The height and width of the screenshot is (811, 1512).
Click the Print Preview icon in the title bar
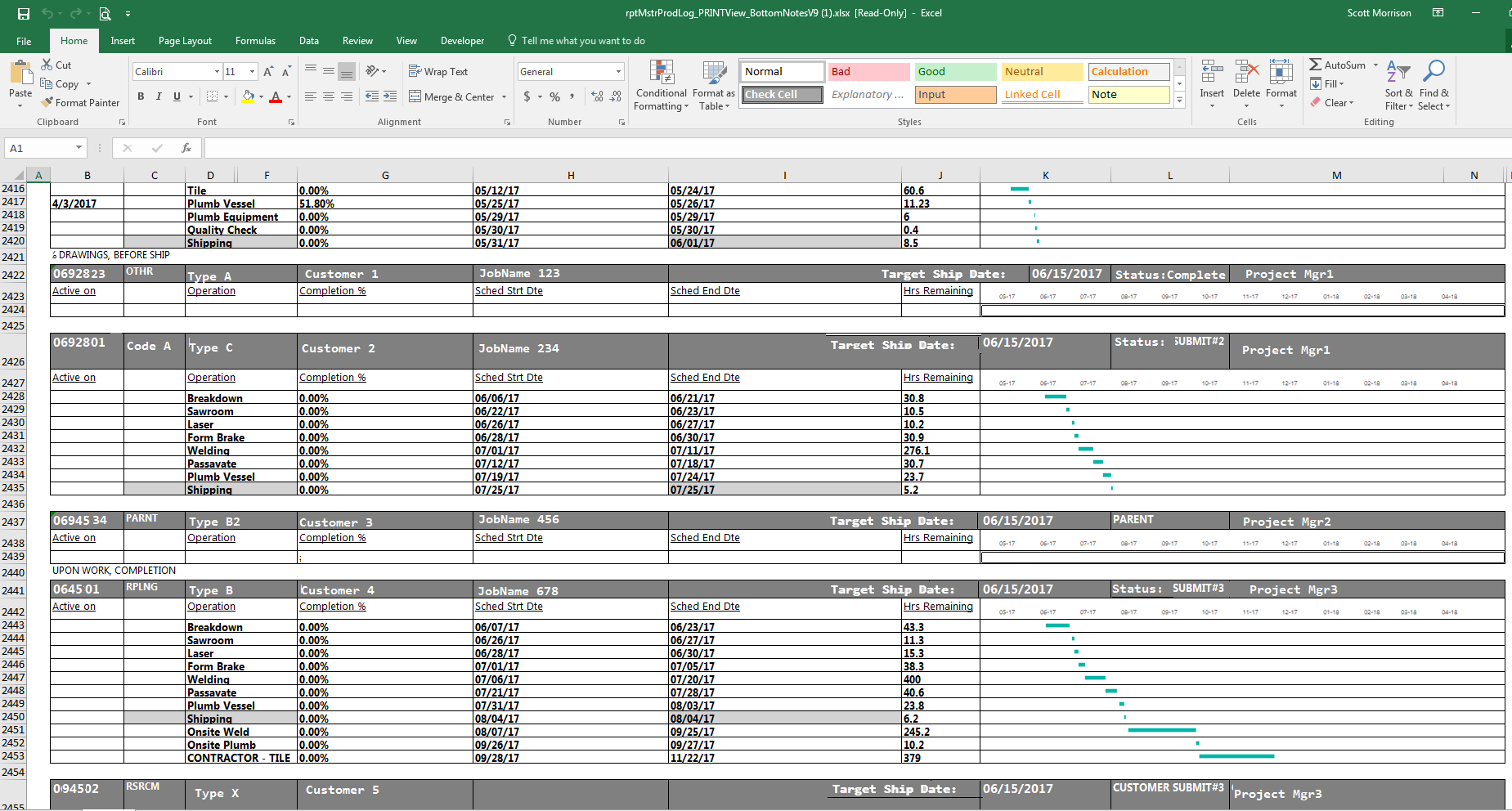click(105, 13)
